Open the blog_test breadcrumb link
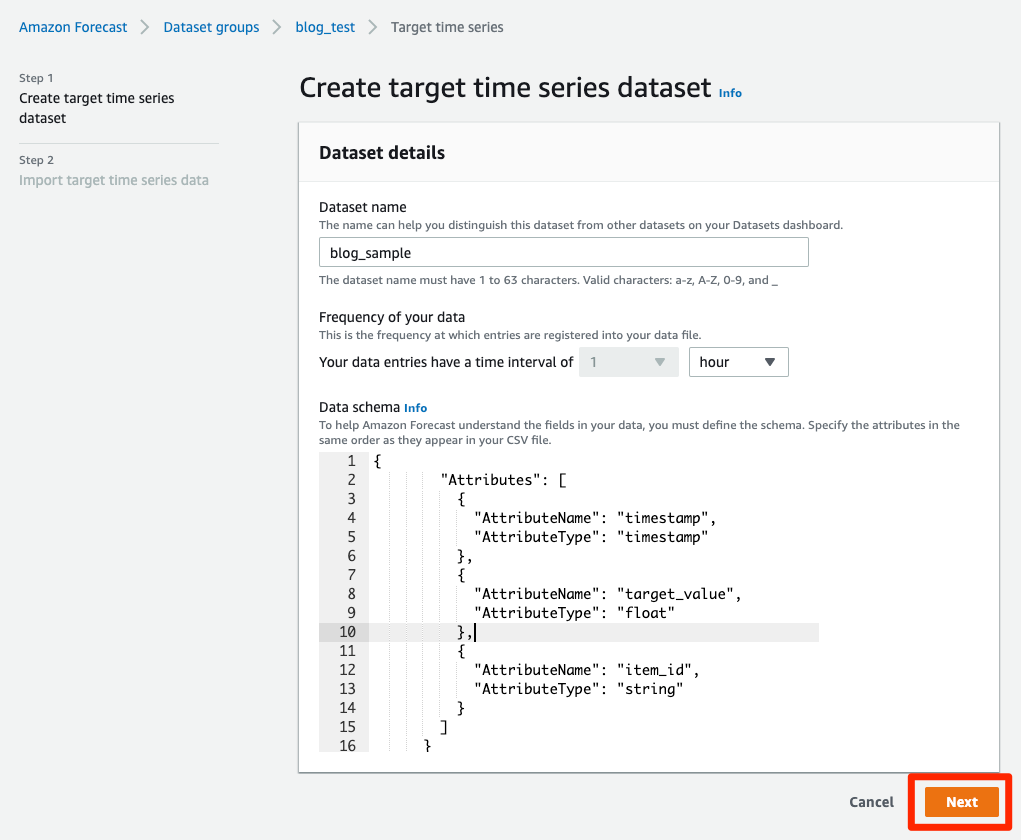This screenshot has height=840, width=1021. click(325, 27)
